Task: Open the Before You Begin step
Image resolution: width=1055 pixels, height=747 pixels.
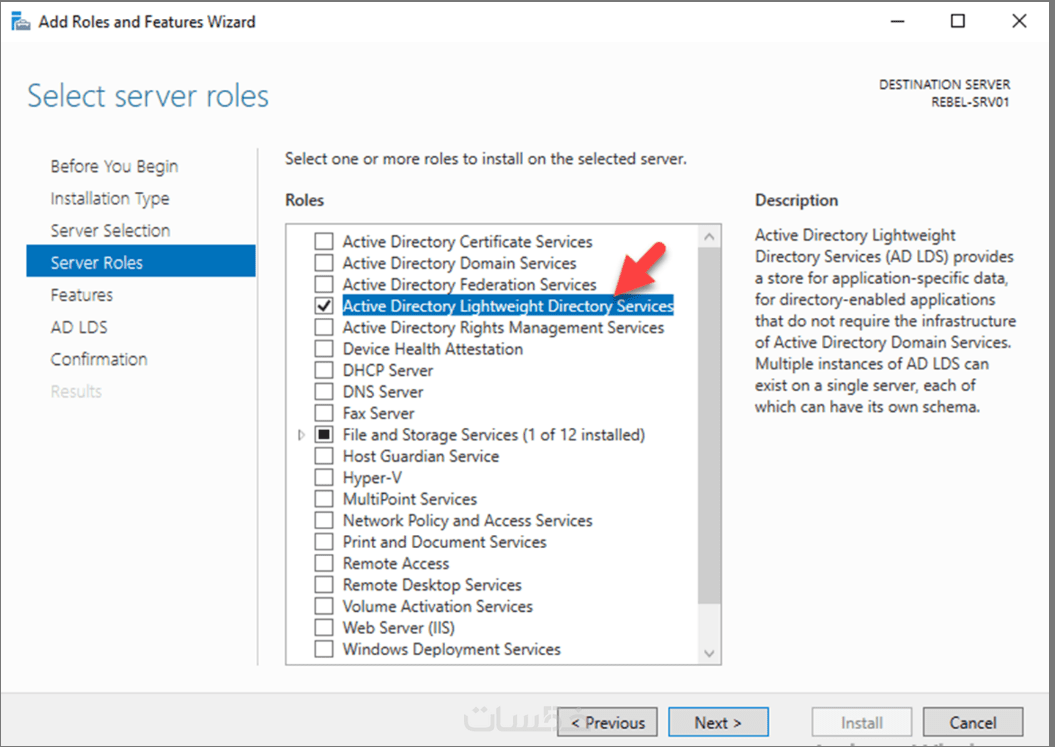Action: click(114, 166)
